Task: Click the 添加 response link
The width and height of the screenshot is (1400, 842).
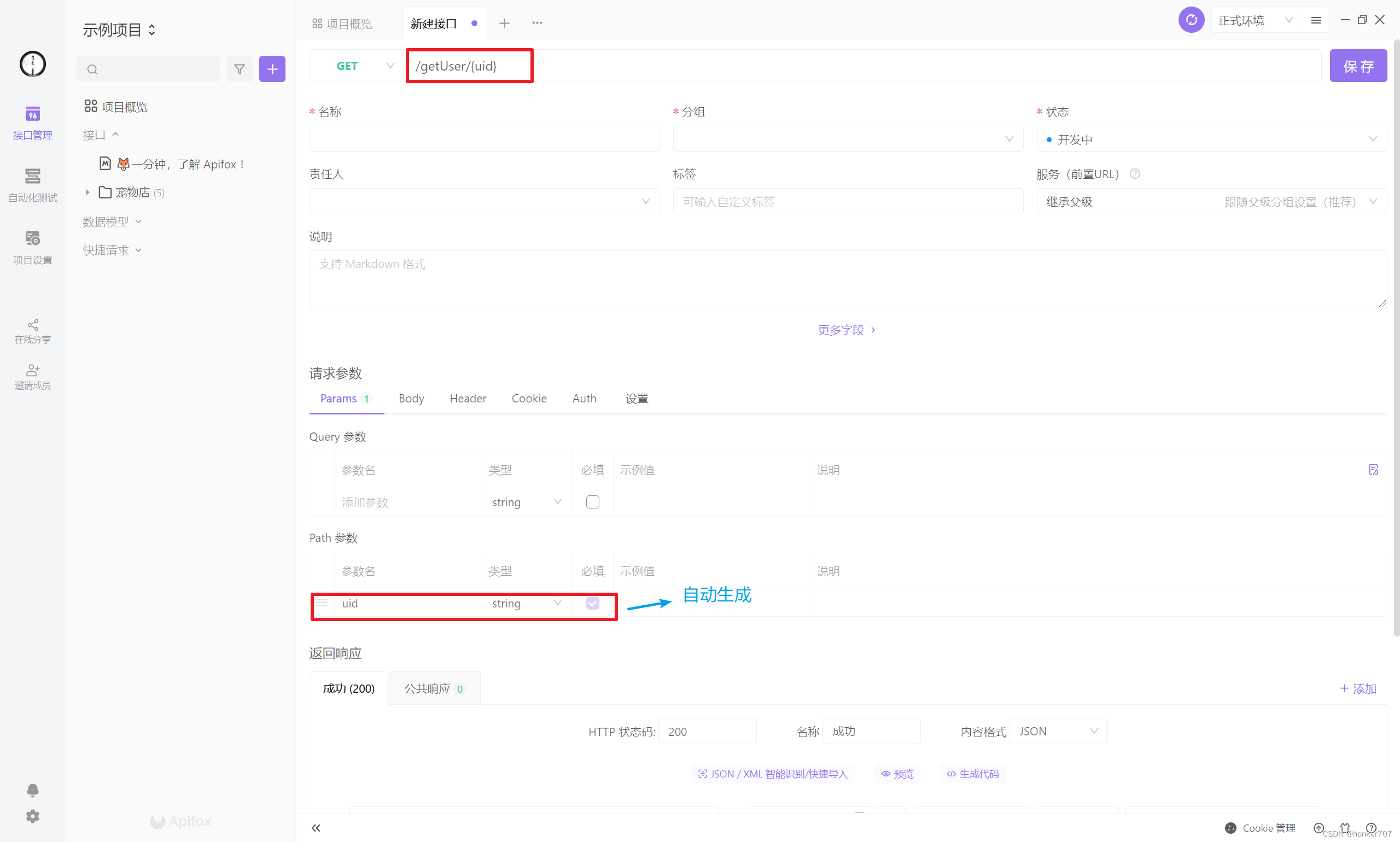Action: (x=1358, y=688)
